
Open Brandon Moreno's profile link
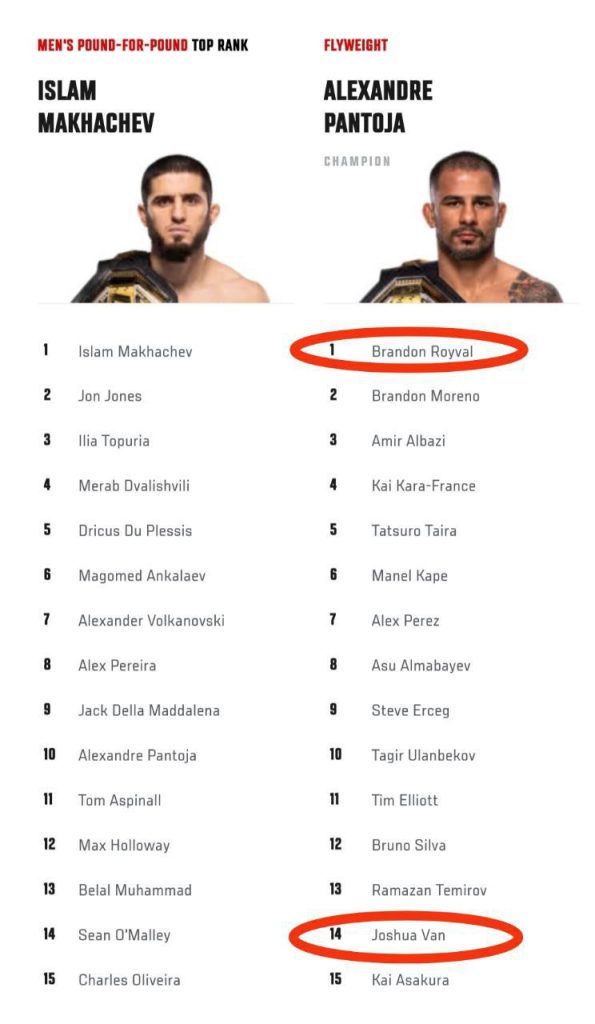pyautogui.click(x=425, y=396)
